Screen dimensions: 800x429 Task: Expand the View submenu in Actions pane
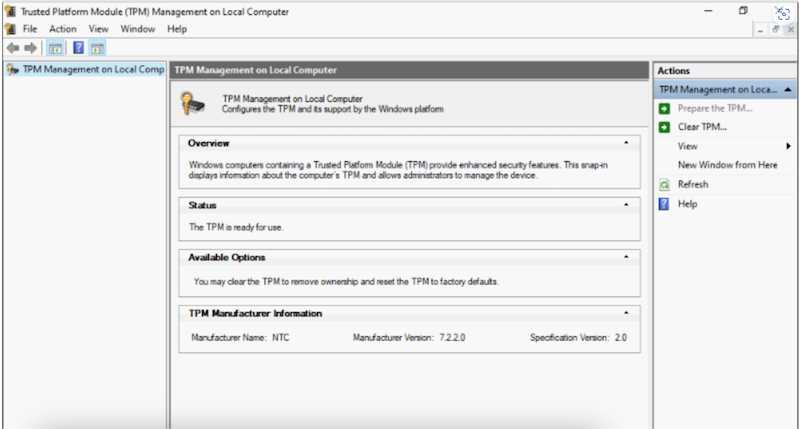click(x=788, y=146)
